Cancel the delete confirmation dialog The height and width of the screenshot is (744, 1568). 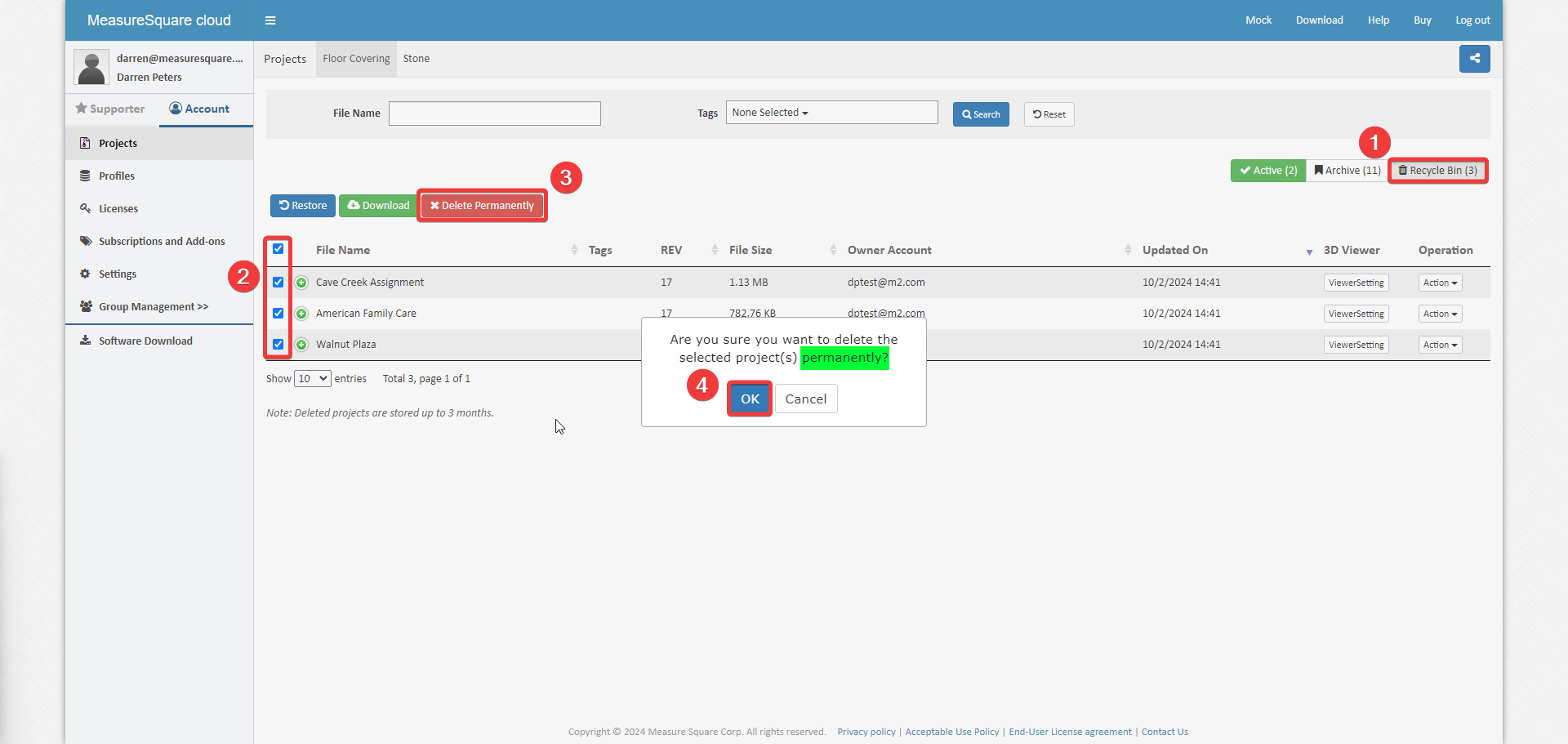(806, 399)
